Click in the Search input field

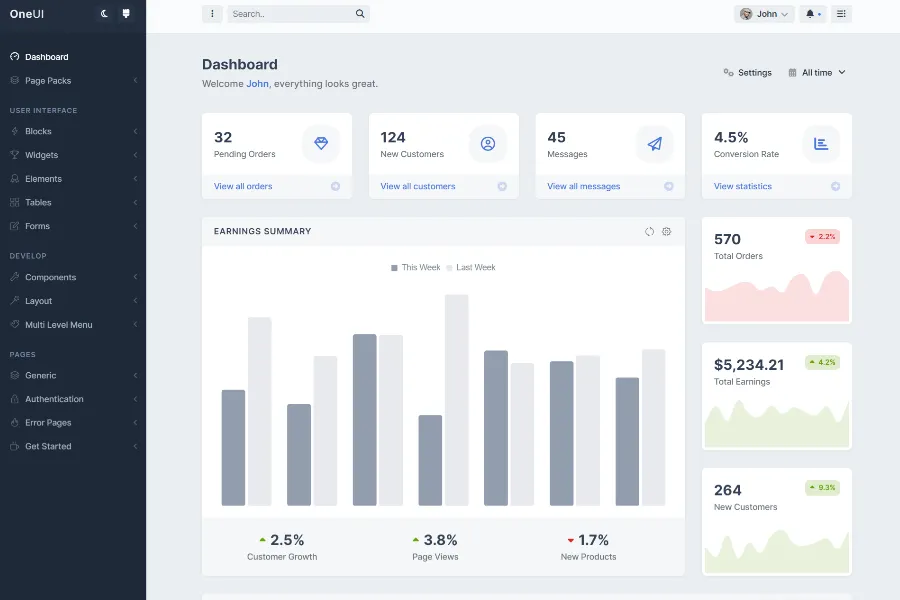tap(290, 14)
